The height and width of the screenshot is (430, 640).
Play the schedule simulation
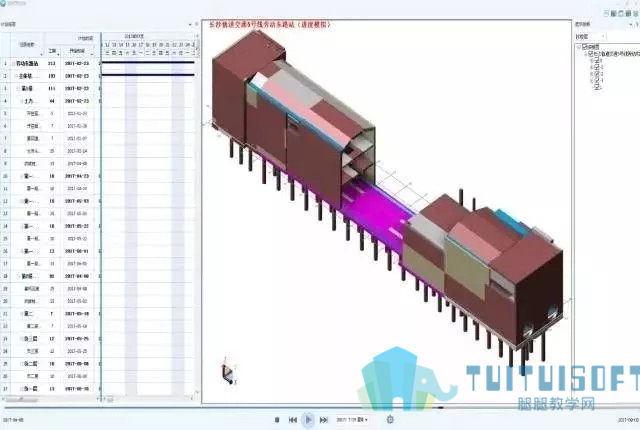308,419
